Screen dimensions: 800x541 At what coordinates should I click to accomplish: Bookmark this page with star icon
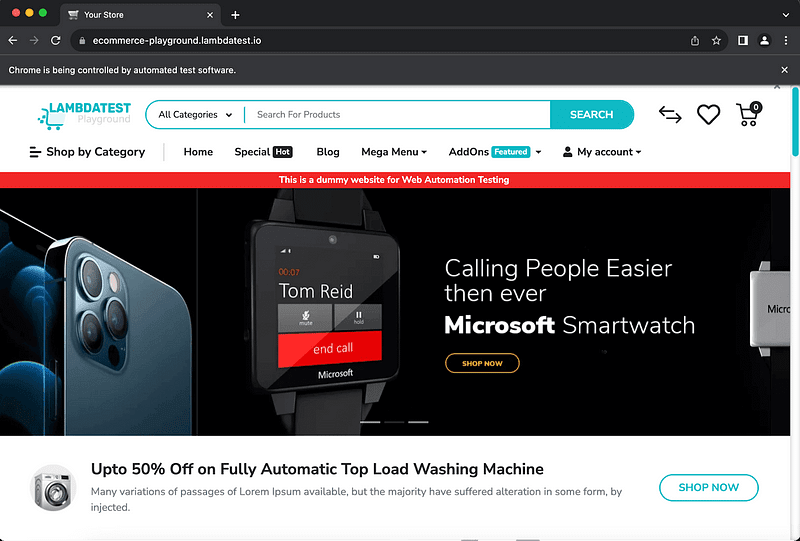click(716, 40)
